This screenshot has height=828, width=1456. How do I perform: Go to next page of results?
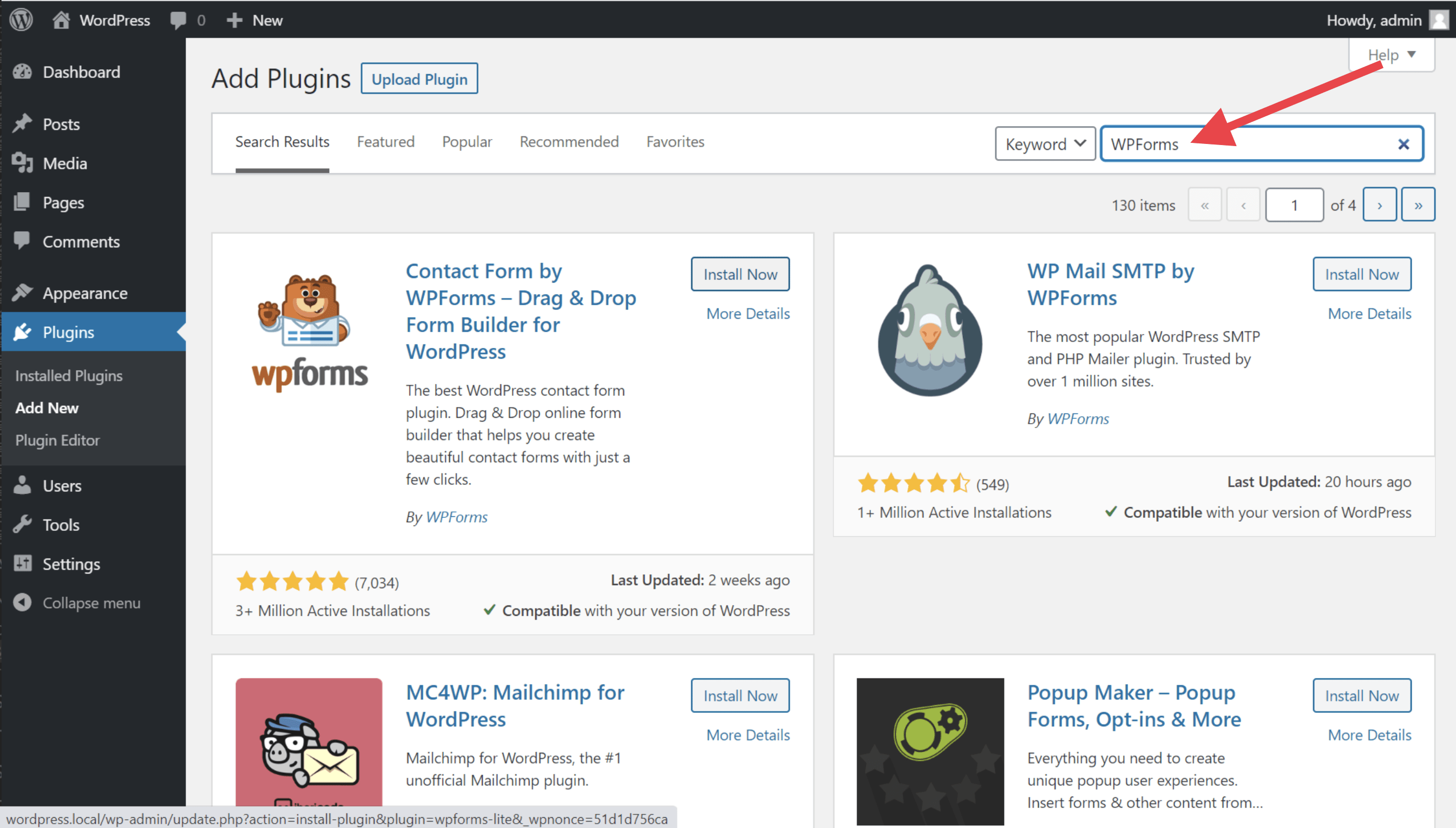1379,205
